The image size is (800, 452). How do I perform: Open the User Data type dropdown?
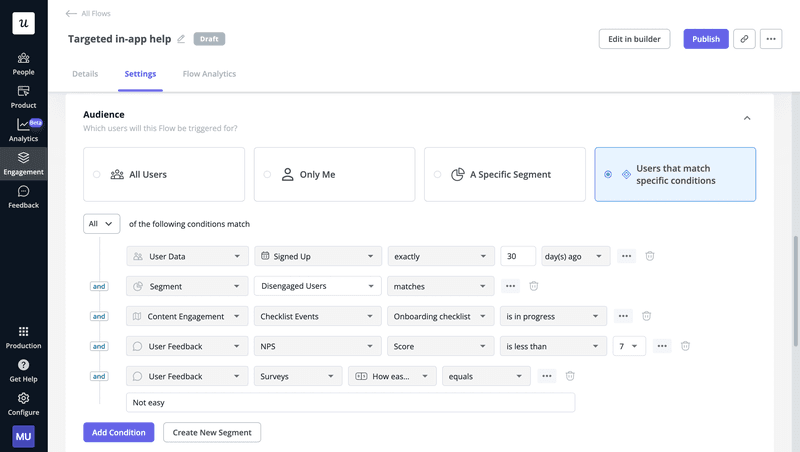click(x=187, y=256)
